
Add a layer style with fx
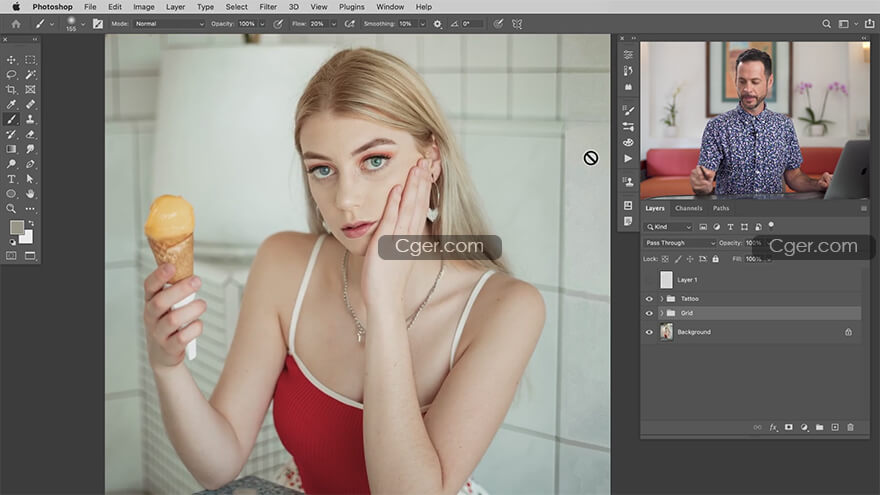[773, 427]
